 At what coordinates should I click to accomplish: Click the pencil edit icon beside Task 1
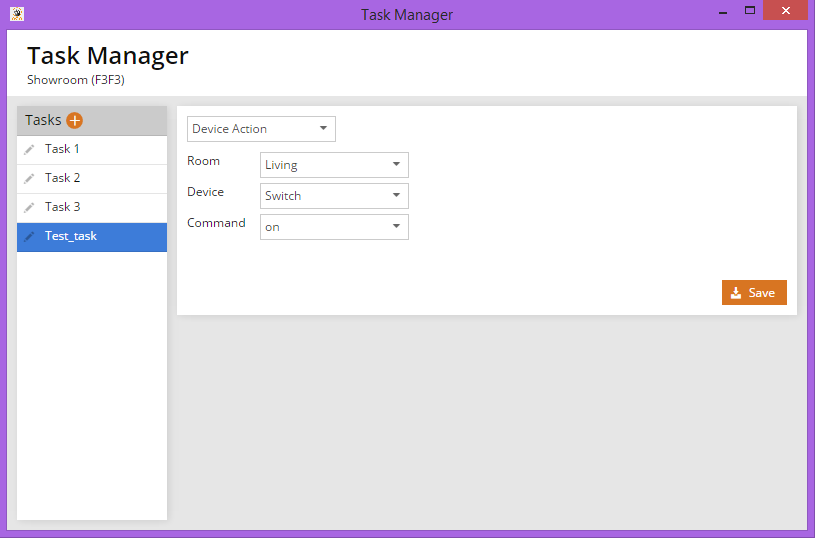(x=30, y=150)
